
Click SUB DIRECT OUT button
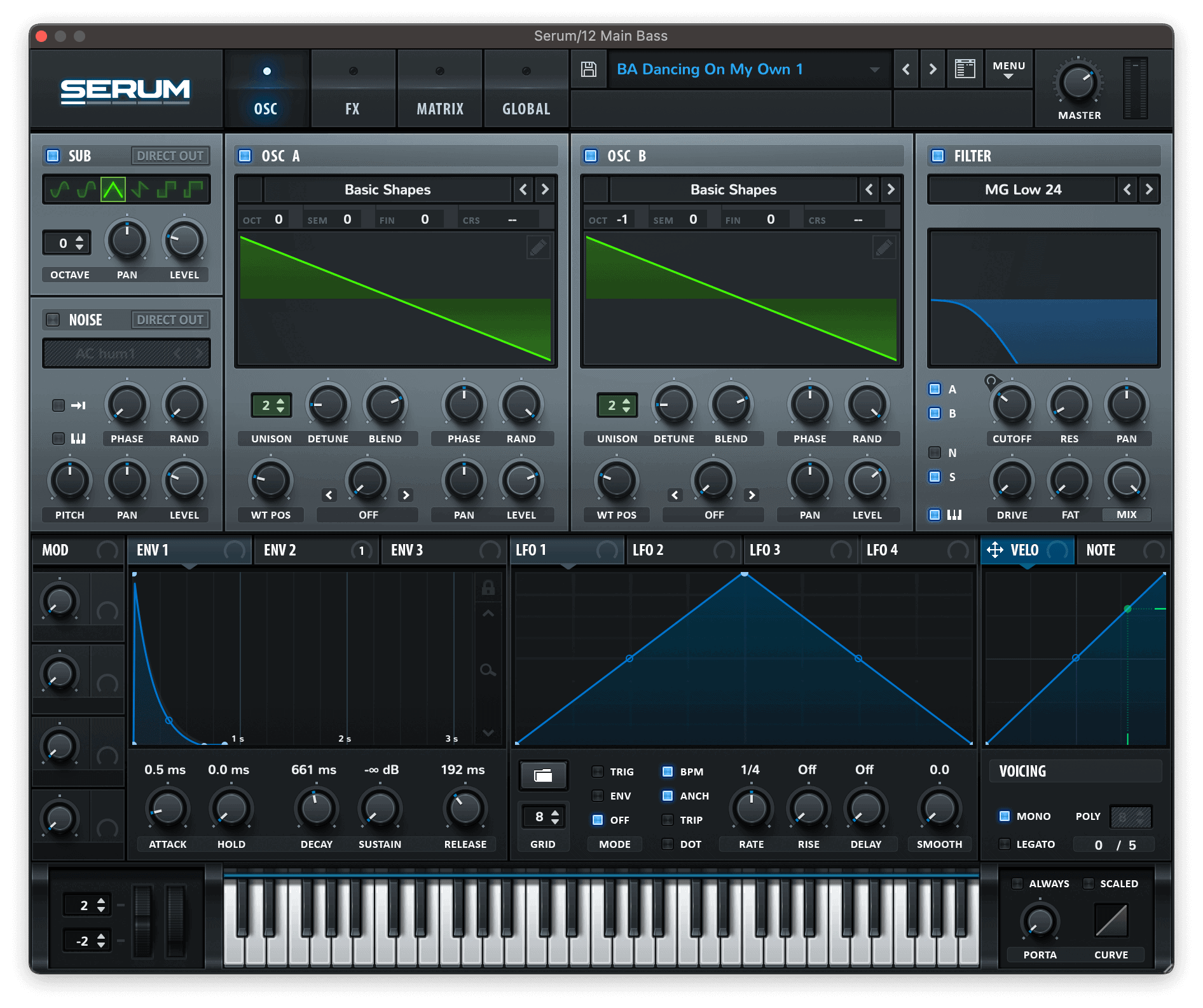(x=170, y=156)
